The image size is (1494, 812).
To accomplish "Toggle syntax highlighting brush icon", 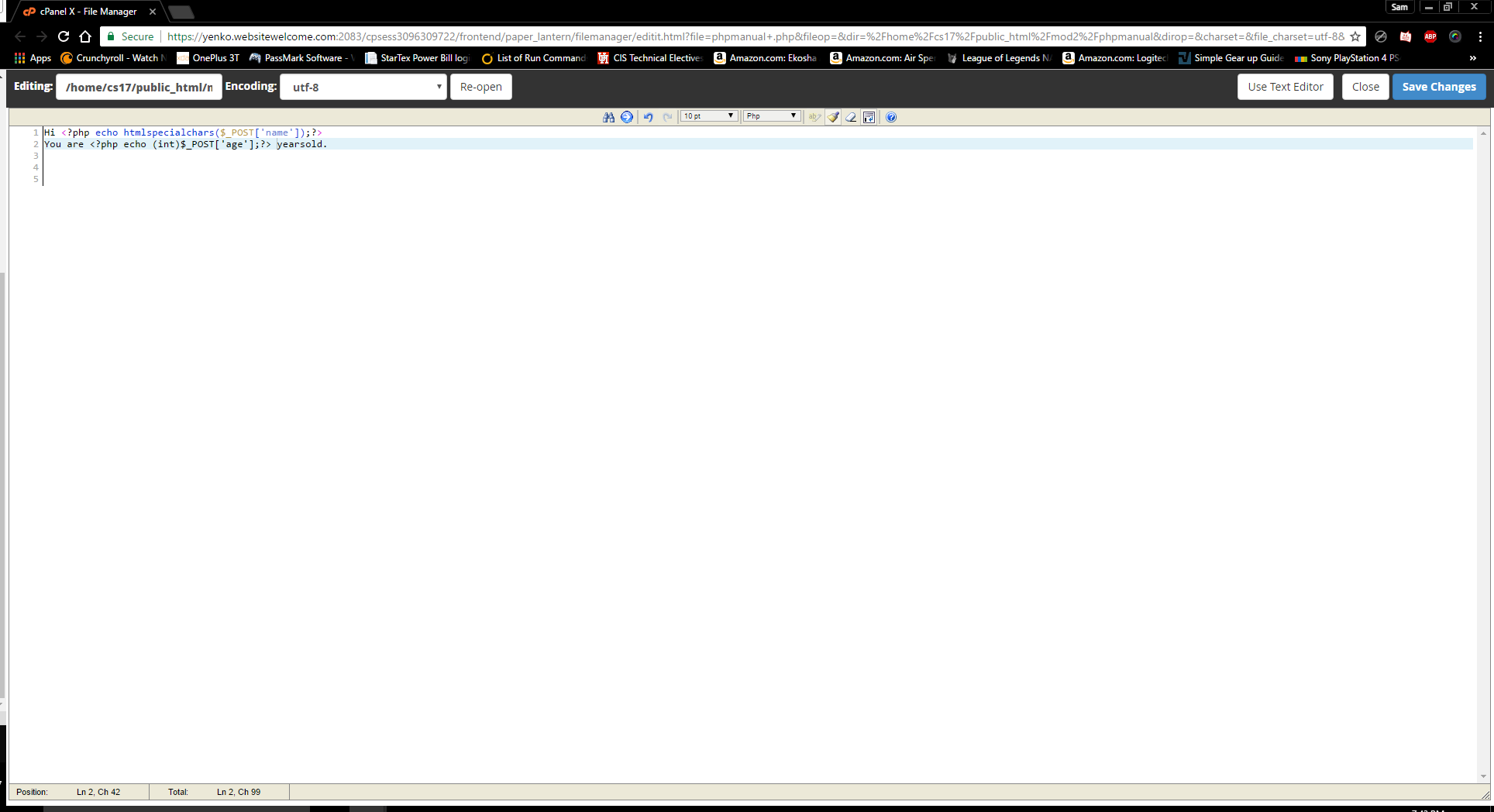I will pyautogui.click(x=833, y=117).
